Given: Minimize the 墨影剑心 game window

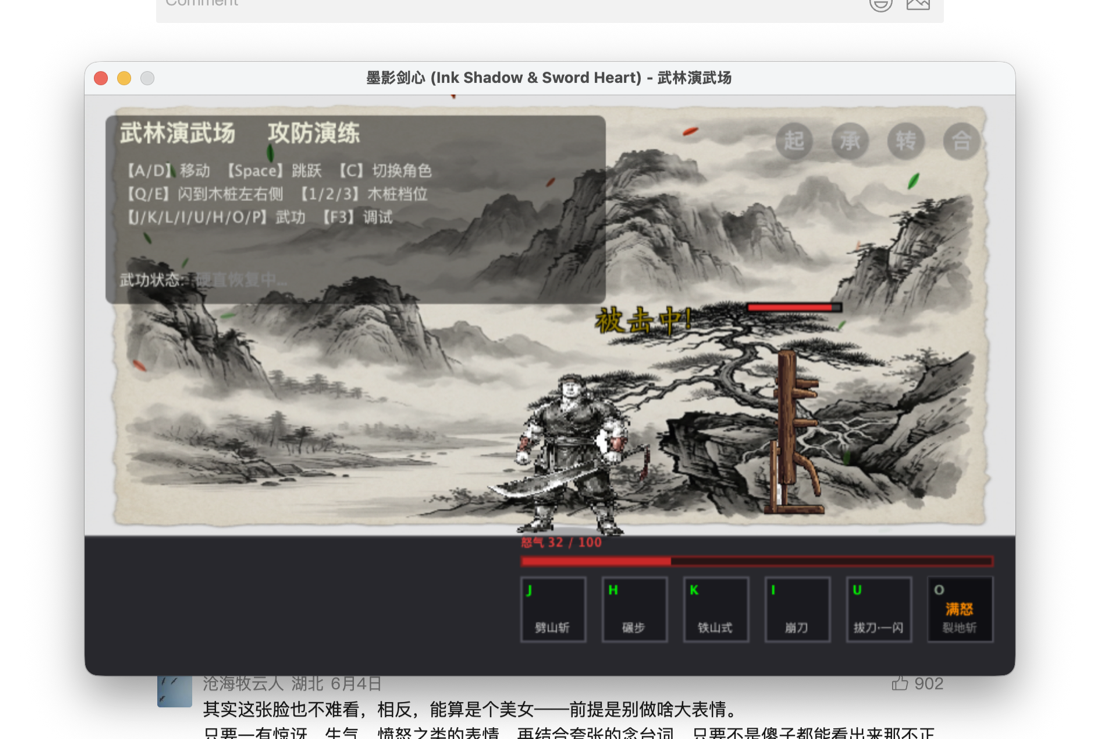Looking at the screenshot, I should [124, 78].
